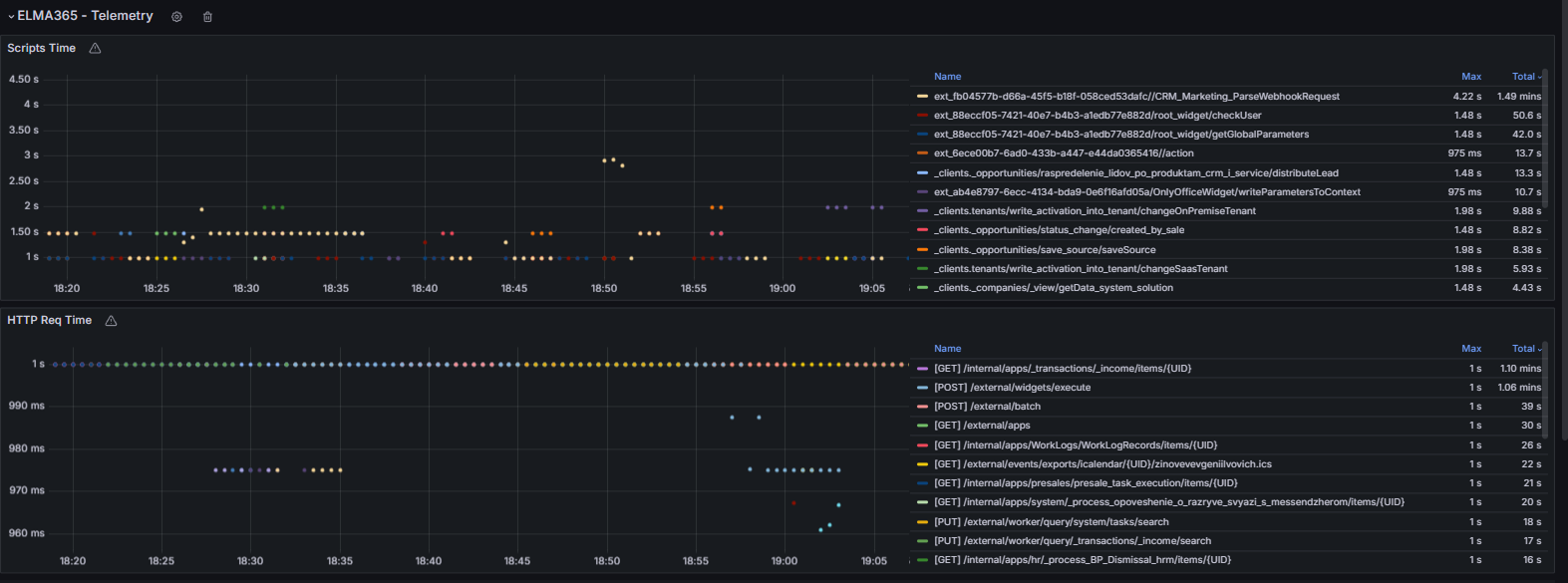Toggle root_widget/checkUser series color swatch
This screenshot has width=1568, height=583.
[x=922, y=116]
